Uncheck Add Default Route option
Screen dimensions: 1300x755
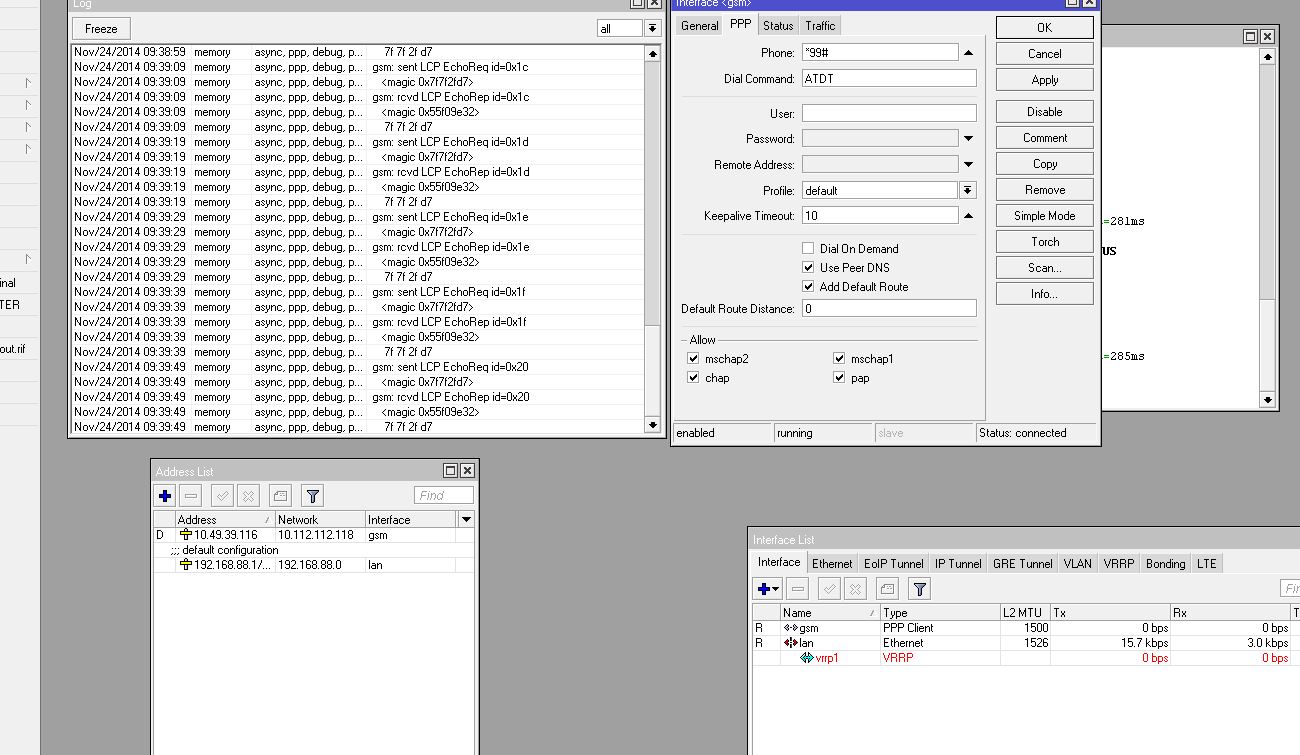click(x=808, y=287)
